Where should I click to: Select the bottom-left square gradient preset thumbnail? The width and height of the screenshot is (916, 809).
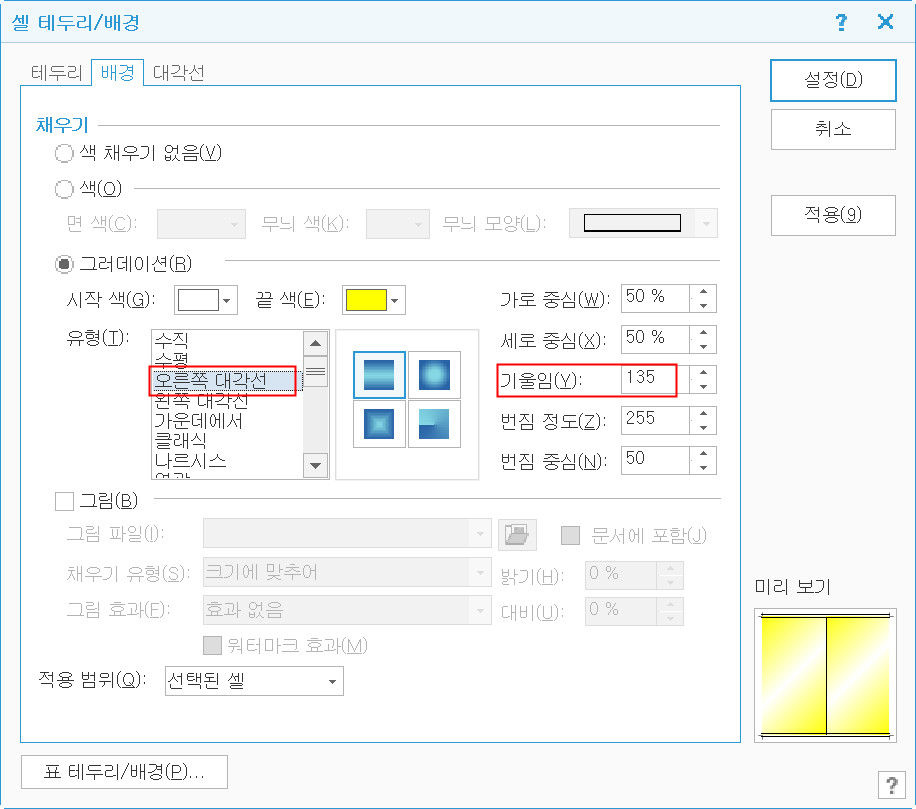point(379,424)
